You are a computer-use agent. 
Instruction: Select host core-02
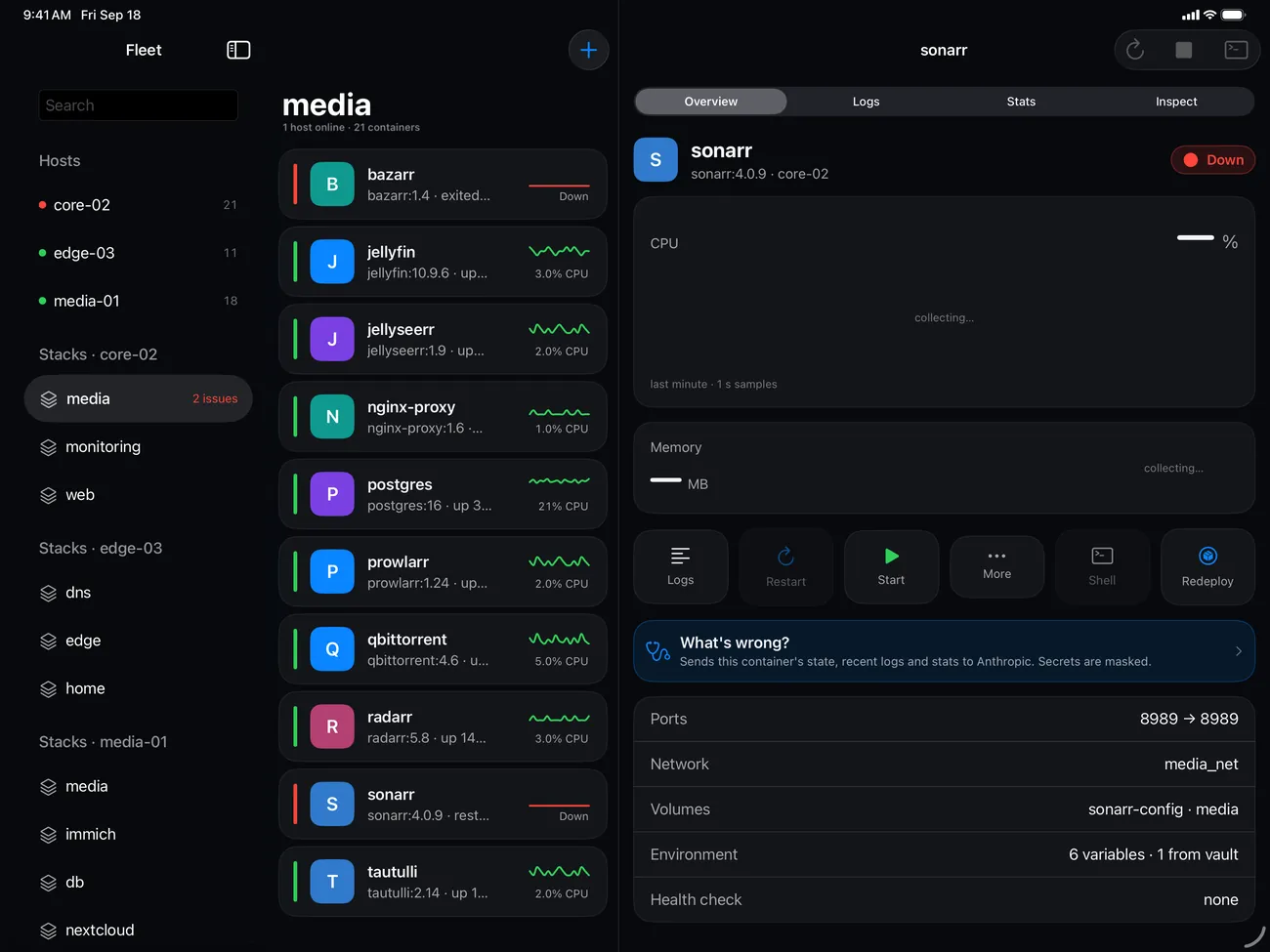click(x=138, y=205)
